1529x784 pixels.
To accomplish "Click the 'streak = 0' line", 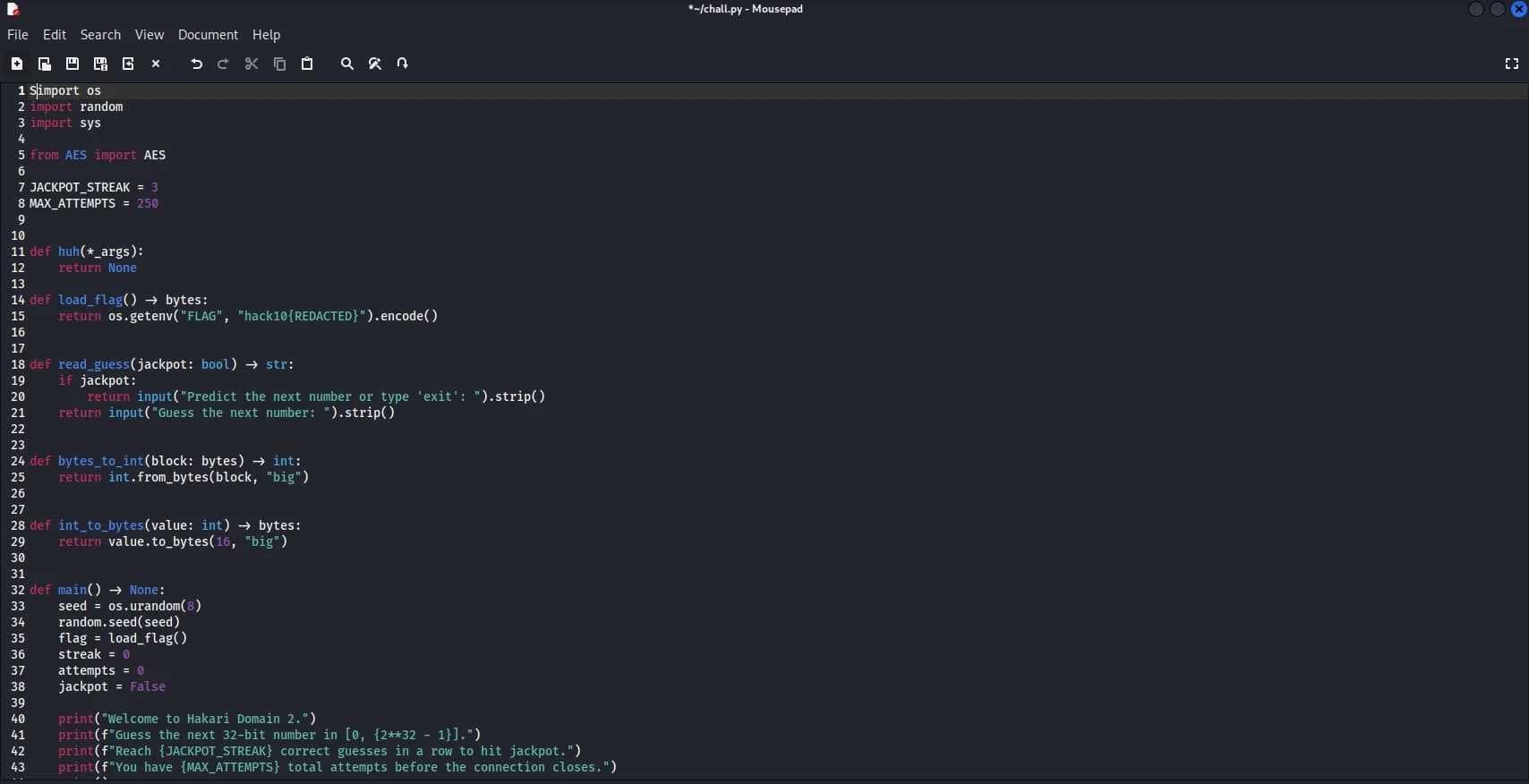I will pos(94,654).
